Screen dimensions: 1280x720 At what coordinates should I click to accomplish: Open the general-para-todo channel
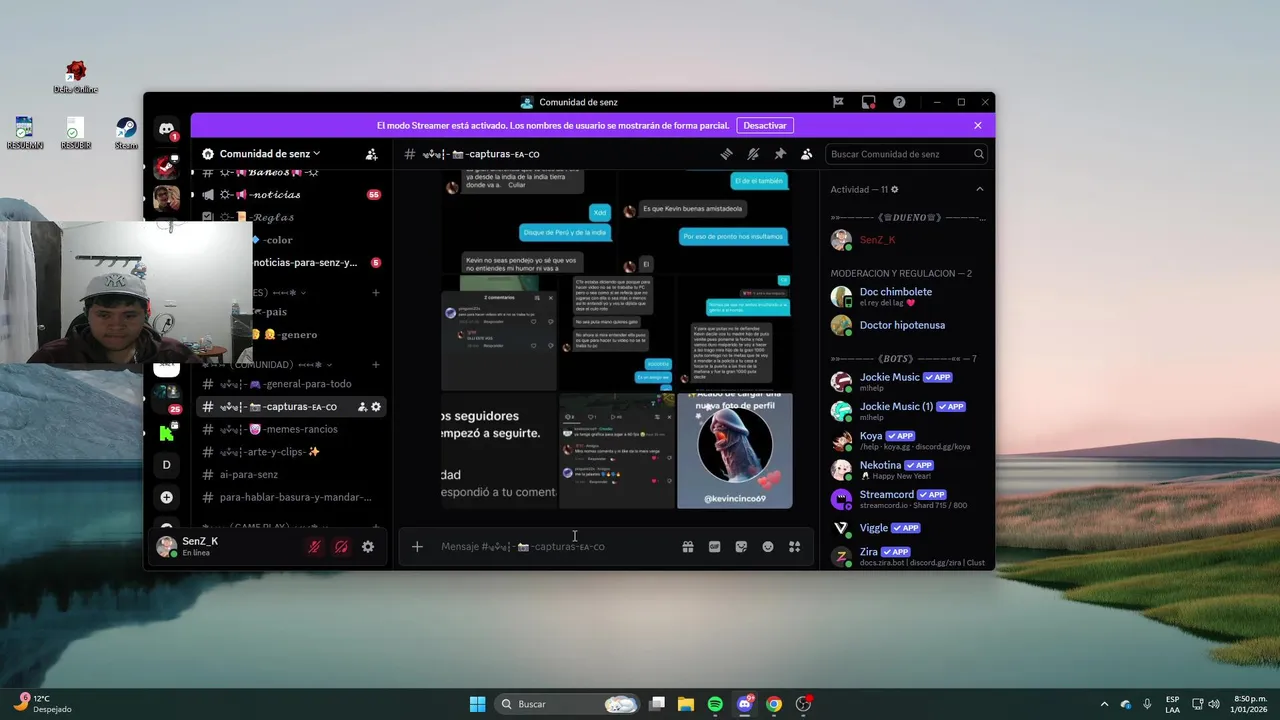290,384
